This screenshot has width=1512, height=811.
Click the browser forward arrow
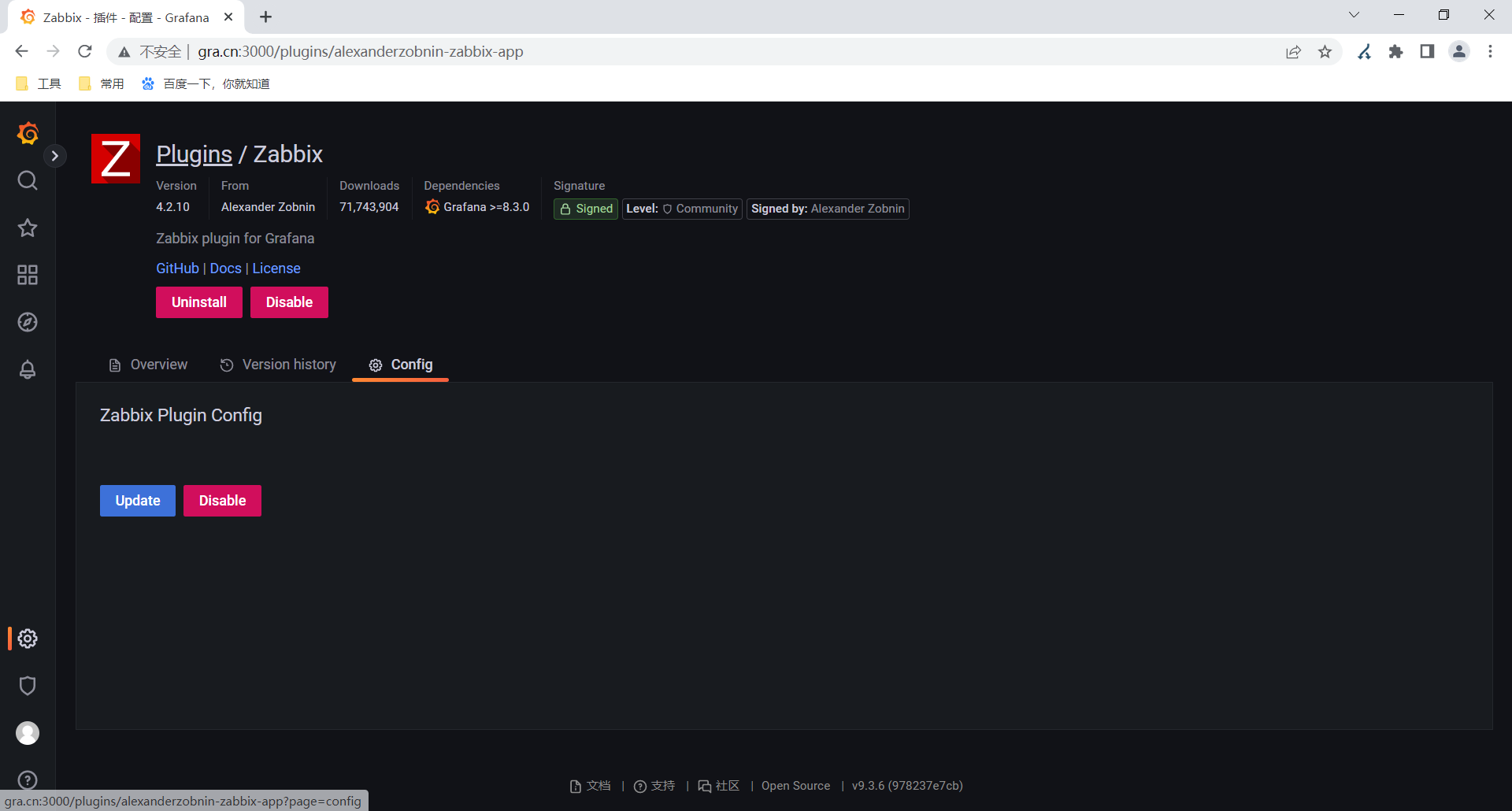pyautogui.click(x=53, y=51)
